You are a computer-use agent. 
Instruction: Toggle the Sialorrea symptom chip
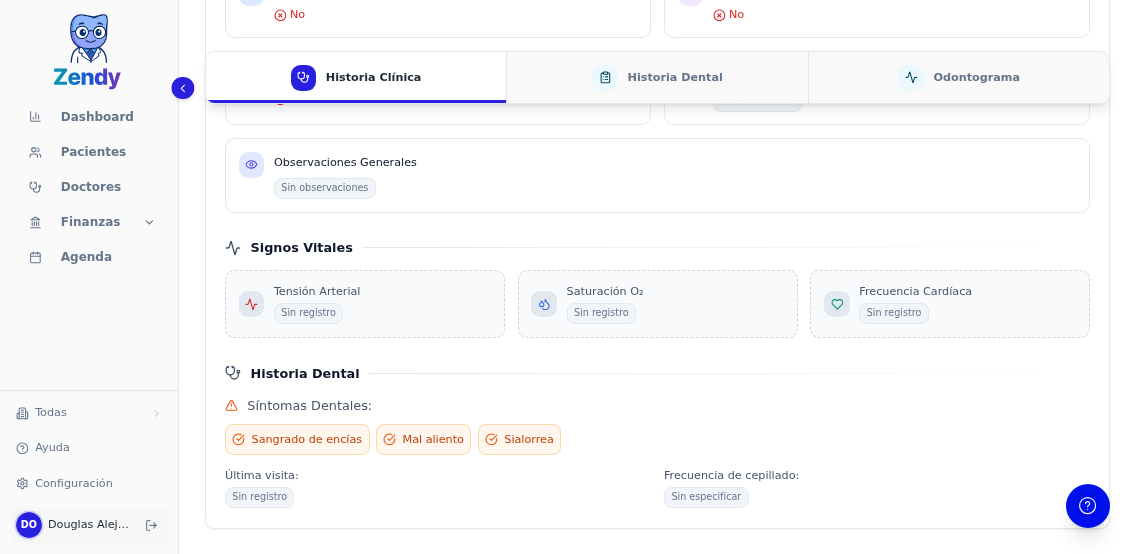519,440
